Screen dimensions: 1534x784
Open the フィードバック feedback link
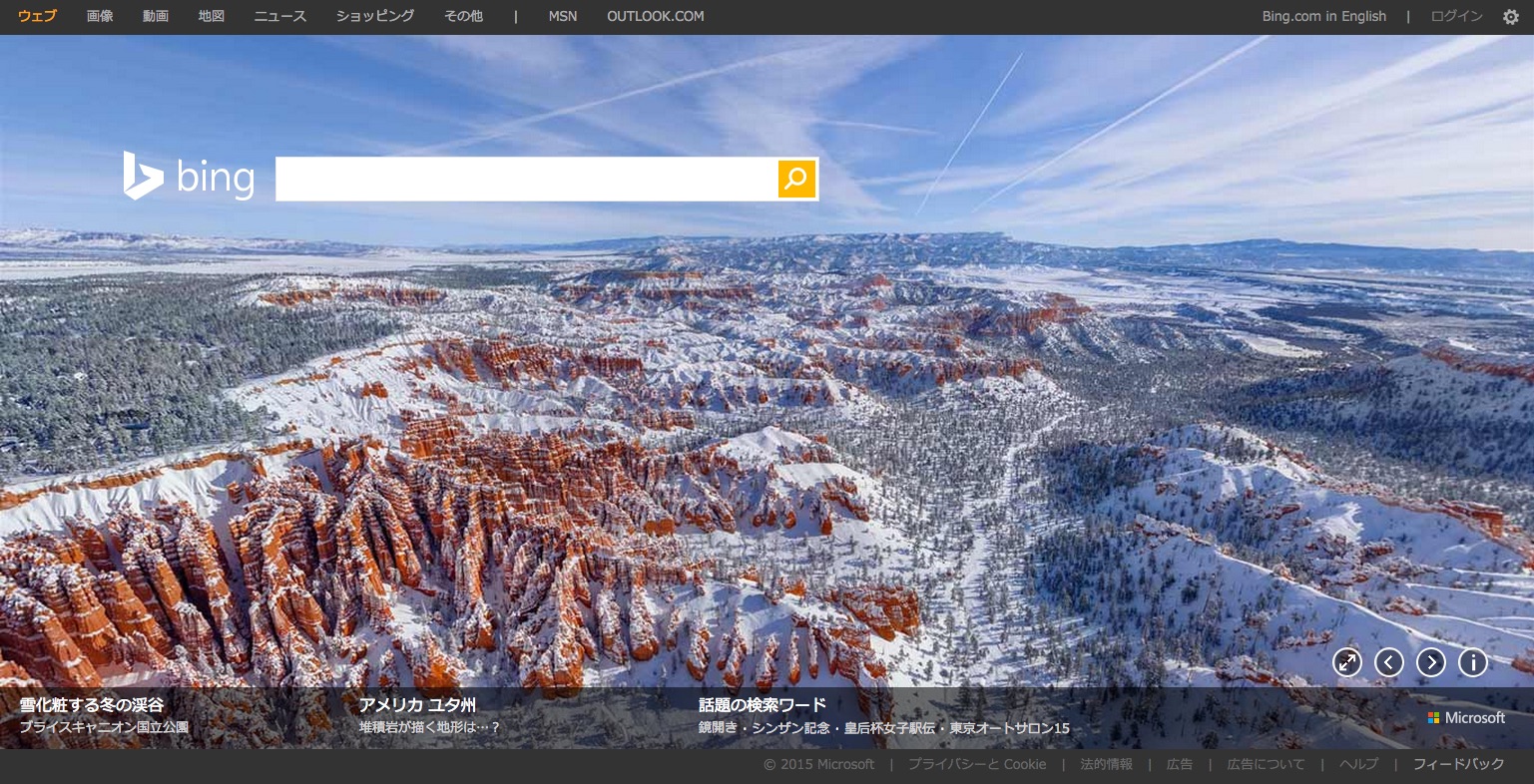click(1458, 764)
